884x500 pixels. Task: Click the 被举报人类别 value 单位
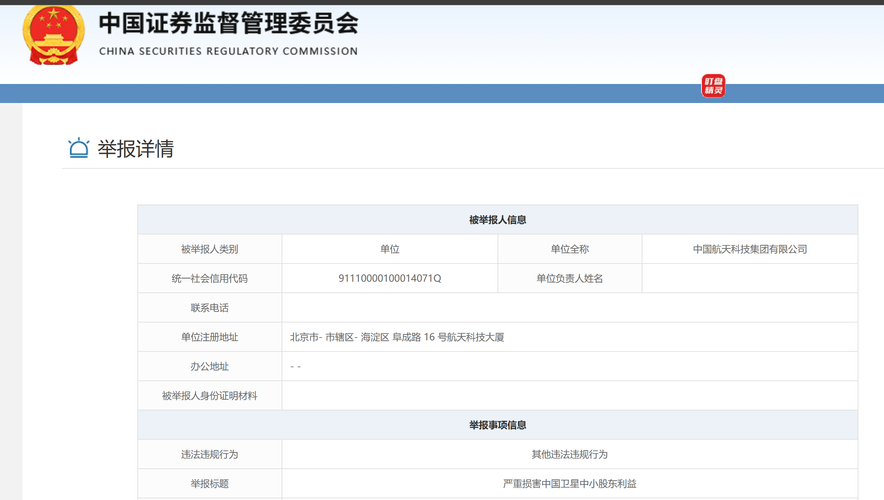point(390,249)
